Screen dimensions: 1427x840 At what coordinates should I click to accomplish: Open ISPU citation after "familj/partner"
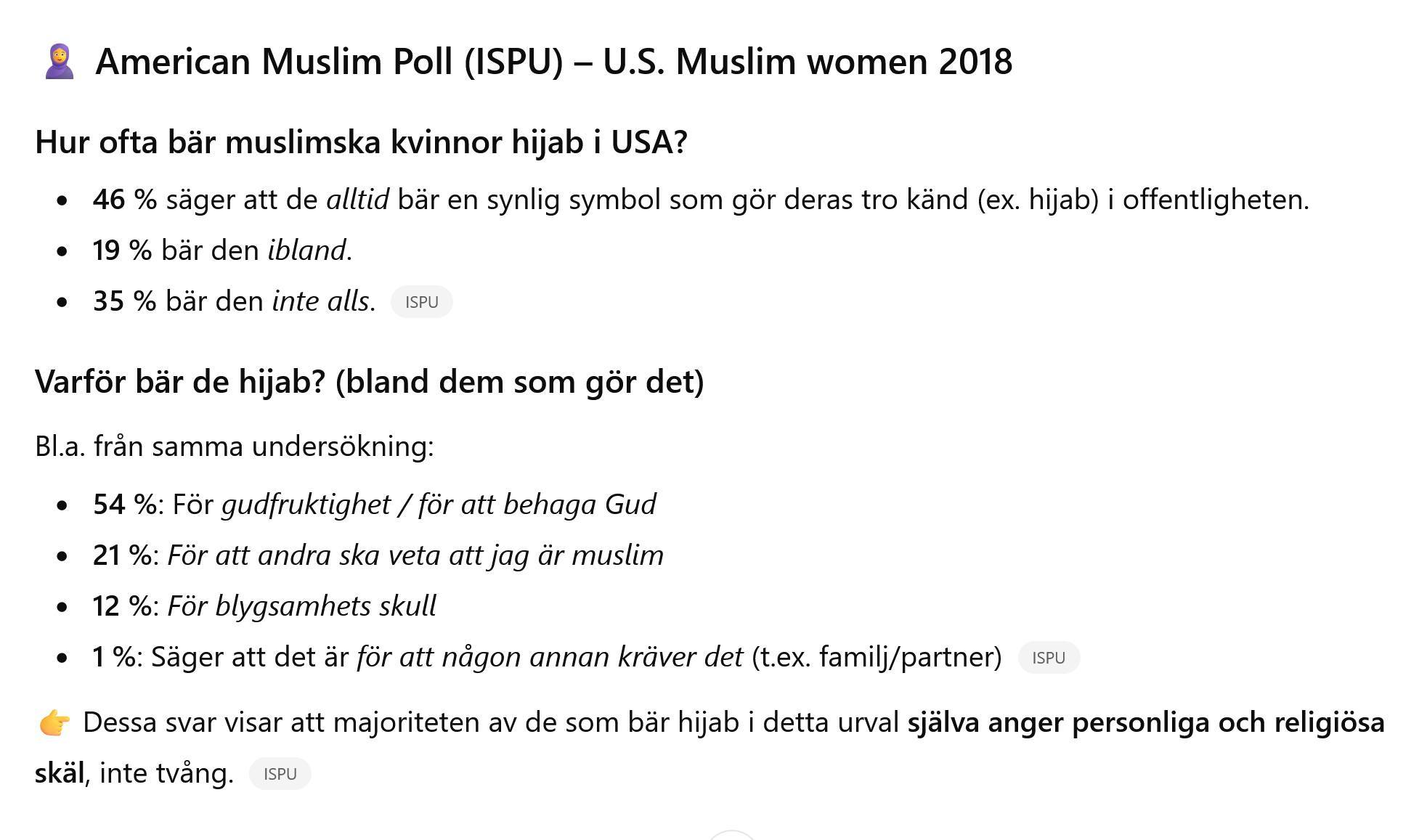[1048, 658]
